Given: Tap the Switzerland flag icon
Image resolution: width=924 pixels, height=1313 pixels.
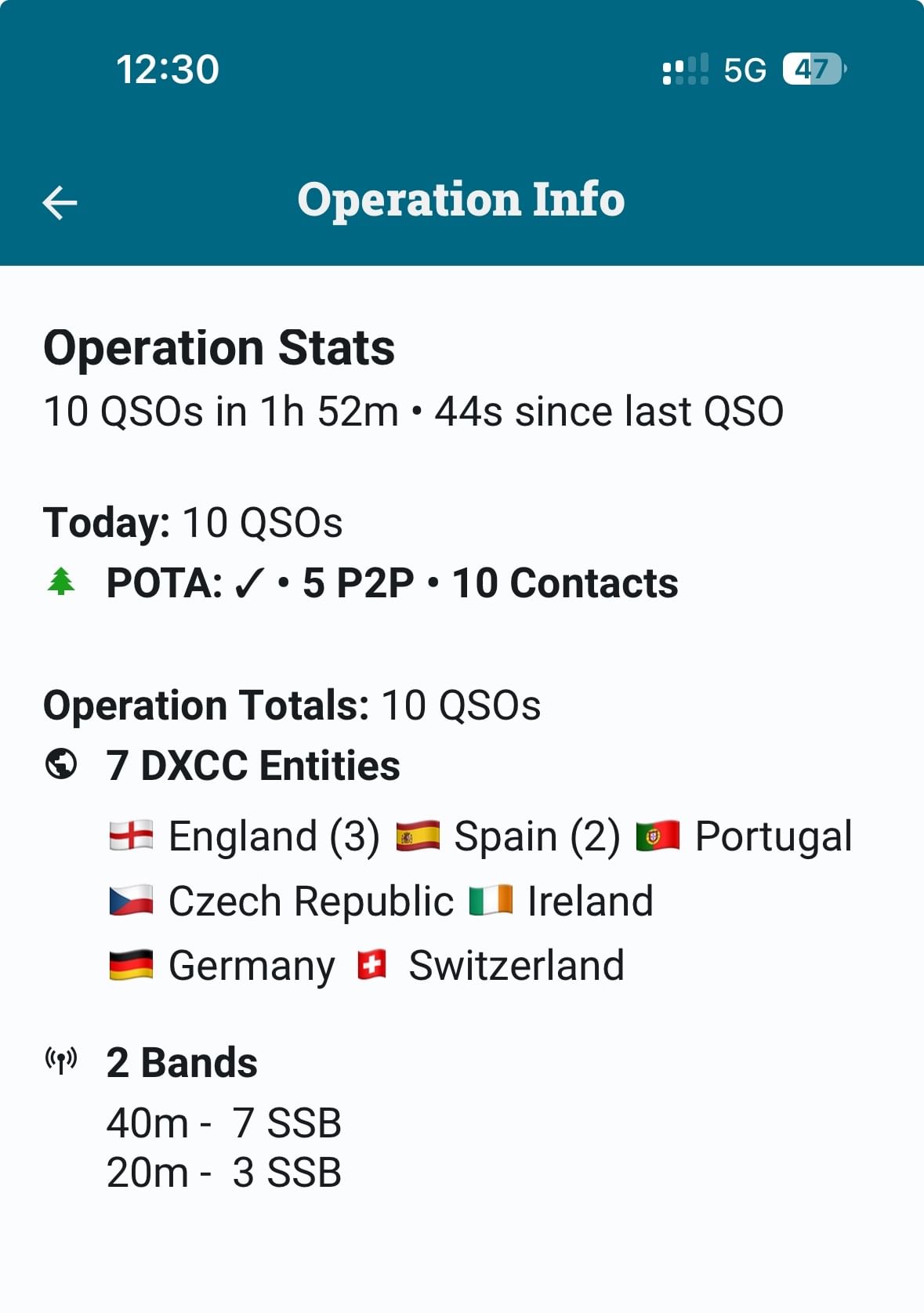Looking at the screenshot, I should pos(372,965).
